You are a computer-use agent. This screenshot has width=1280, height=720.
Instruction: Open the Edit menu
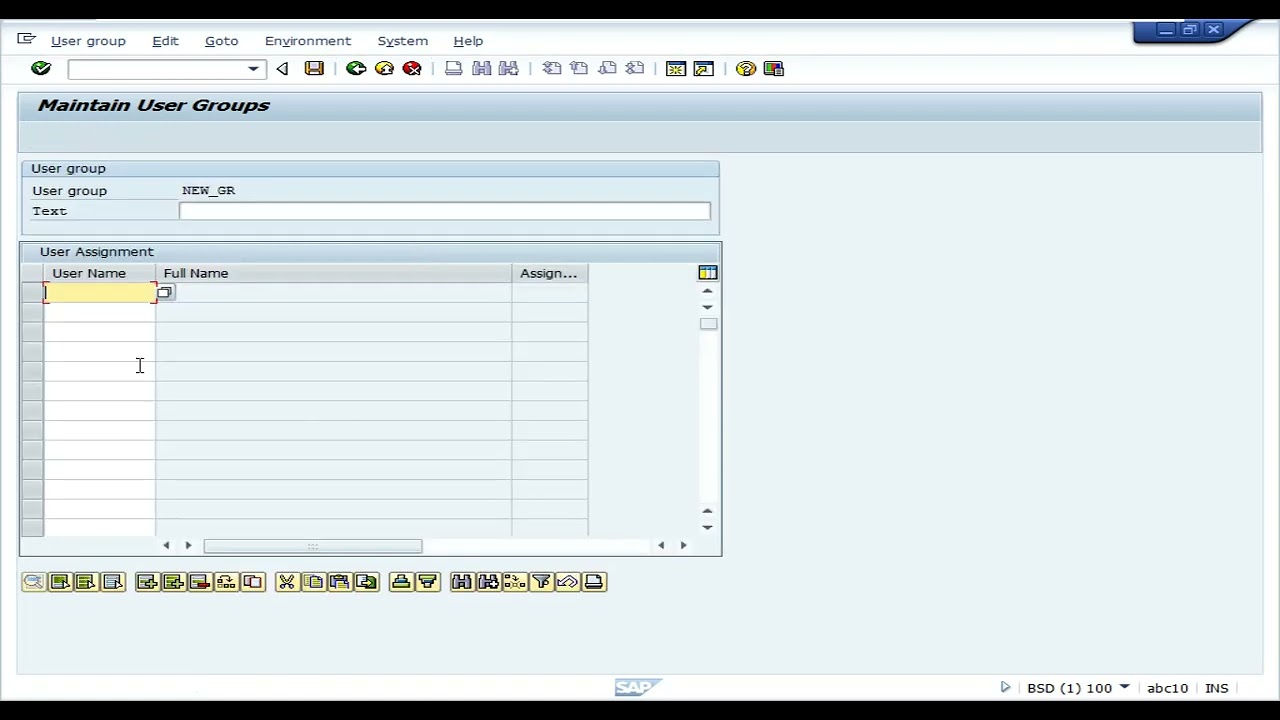[x=165, y=41]
